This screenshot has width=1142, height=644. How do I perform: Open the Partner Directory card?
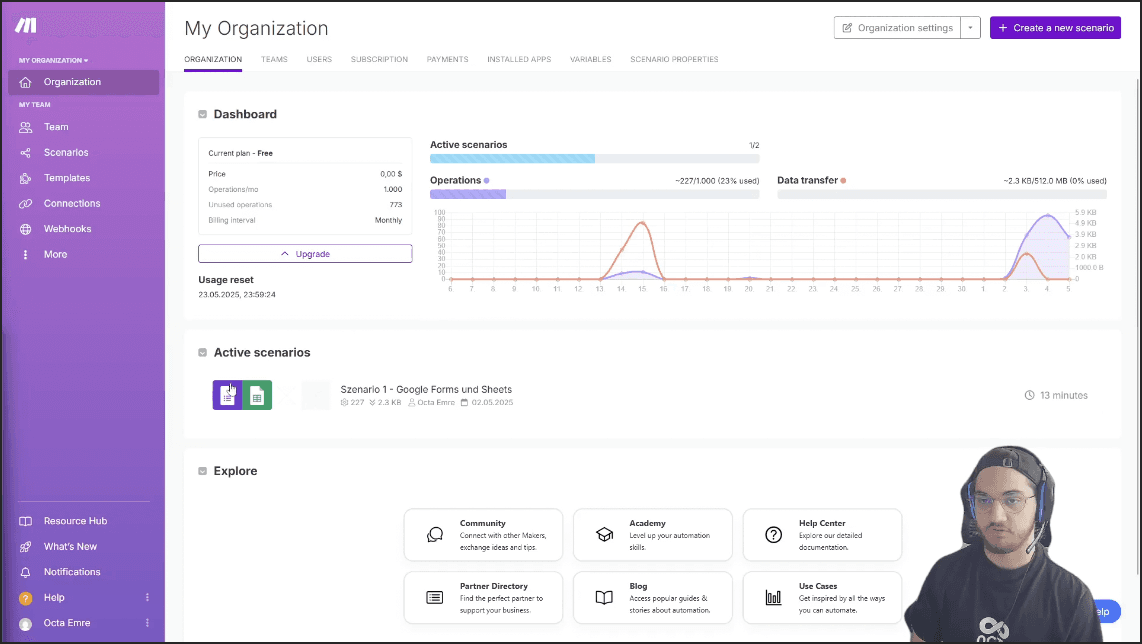click(x=484, y=597)
